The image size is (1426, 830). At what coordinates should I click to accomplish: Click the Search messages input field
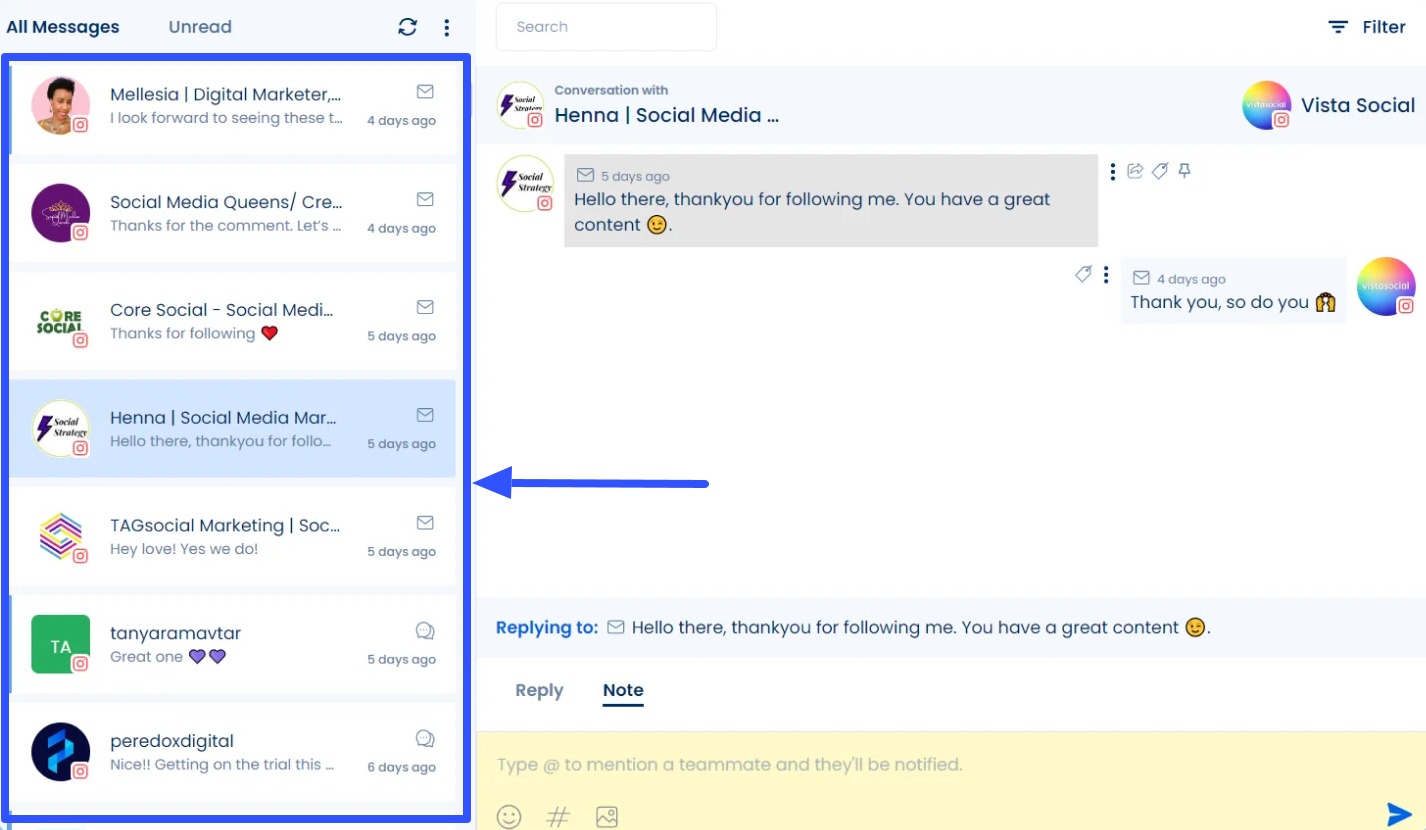605,26
